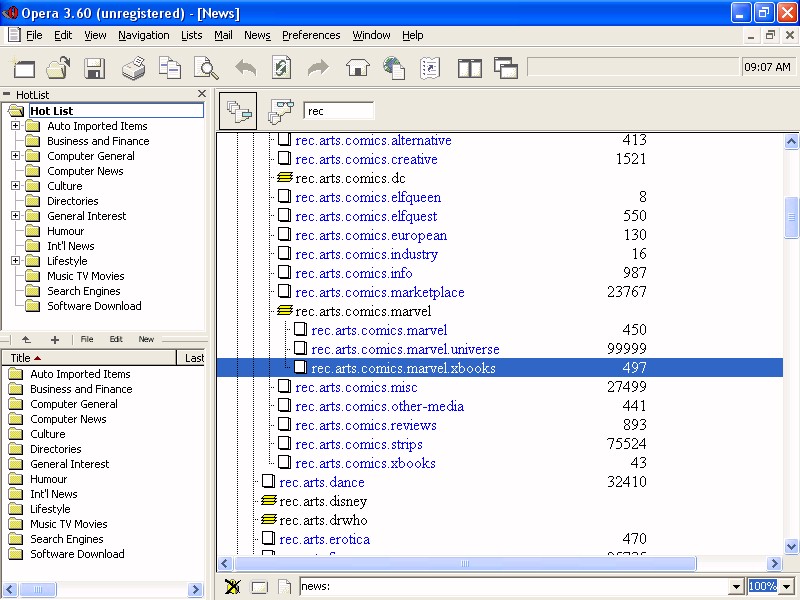Open the address field dropdown arrow
Image resolution: width=800 pixels, height=600 pixels.
pyautogui.click(x=736, y=587)
